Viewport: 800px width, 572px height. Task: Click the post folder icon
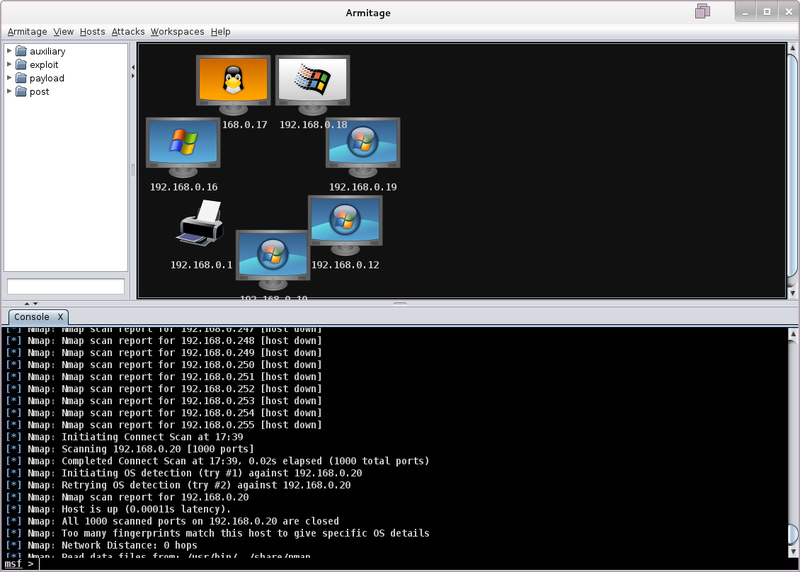tap(21, 92)
